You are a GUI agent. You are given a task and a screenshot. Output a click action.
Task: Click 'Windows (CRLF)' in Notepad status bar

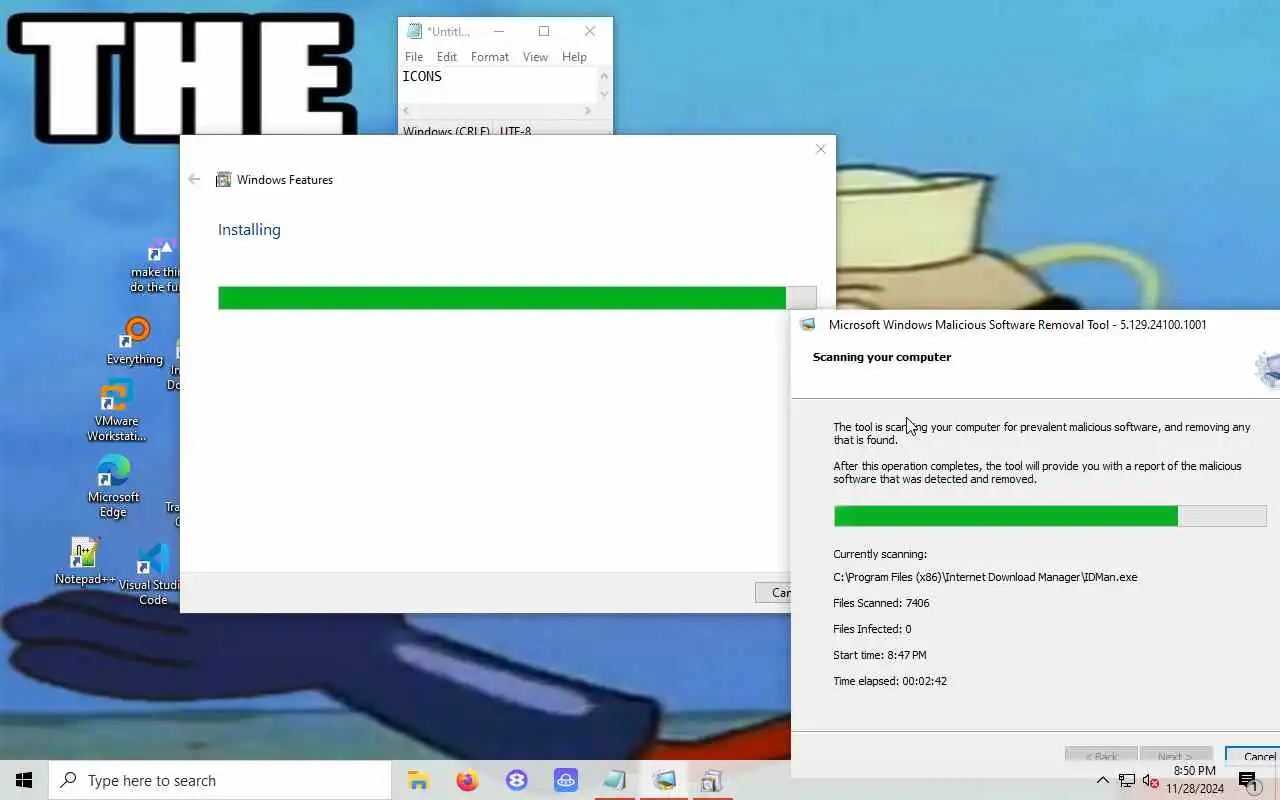coord(446,131)
